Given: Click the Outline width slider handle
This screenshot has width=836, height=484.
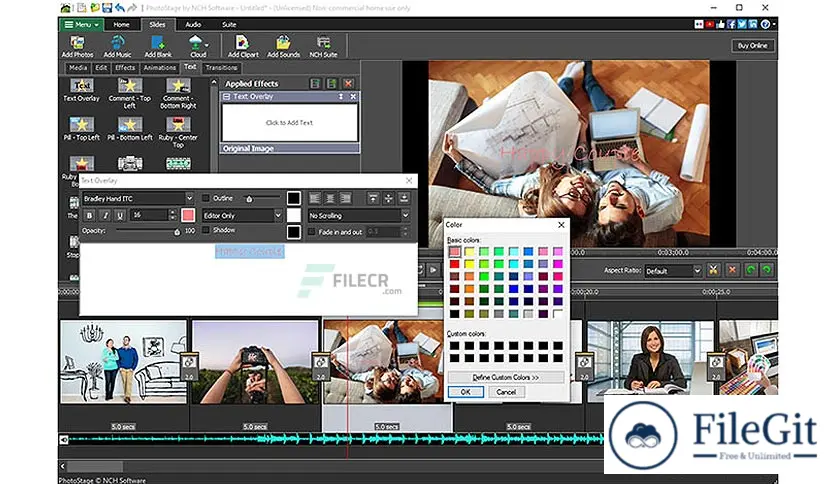Looking at the screenshot, I should (249, 199).
